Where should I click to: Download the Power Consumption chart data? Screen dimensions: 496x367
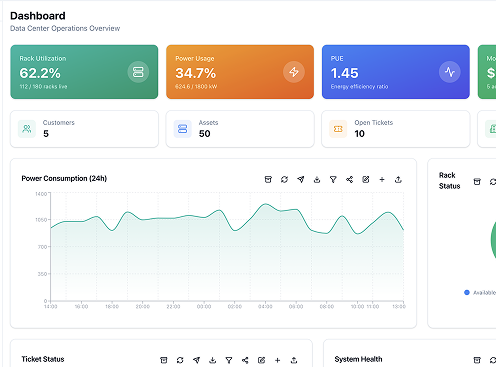tap(317, 179)
